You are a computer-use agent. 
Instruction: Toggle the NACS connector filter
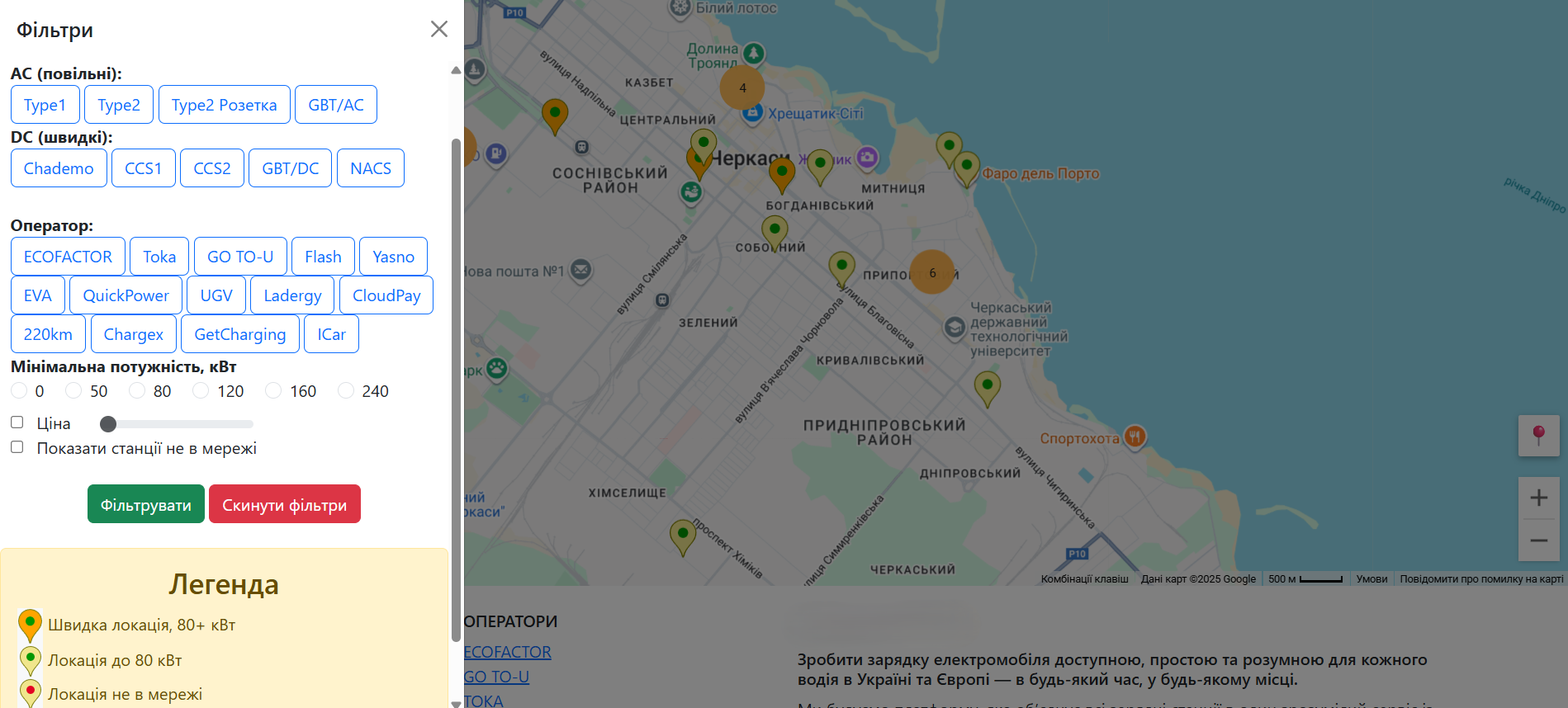371,168
